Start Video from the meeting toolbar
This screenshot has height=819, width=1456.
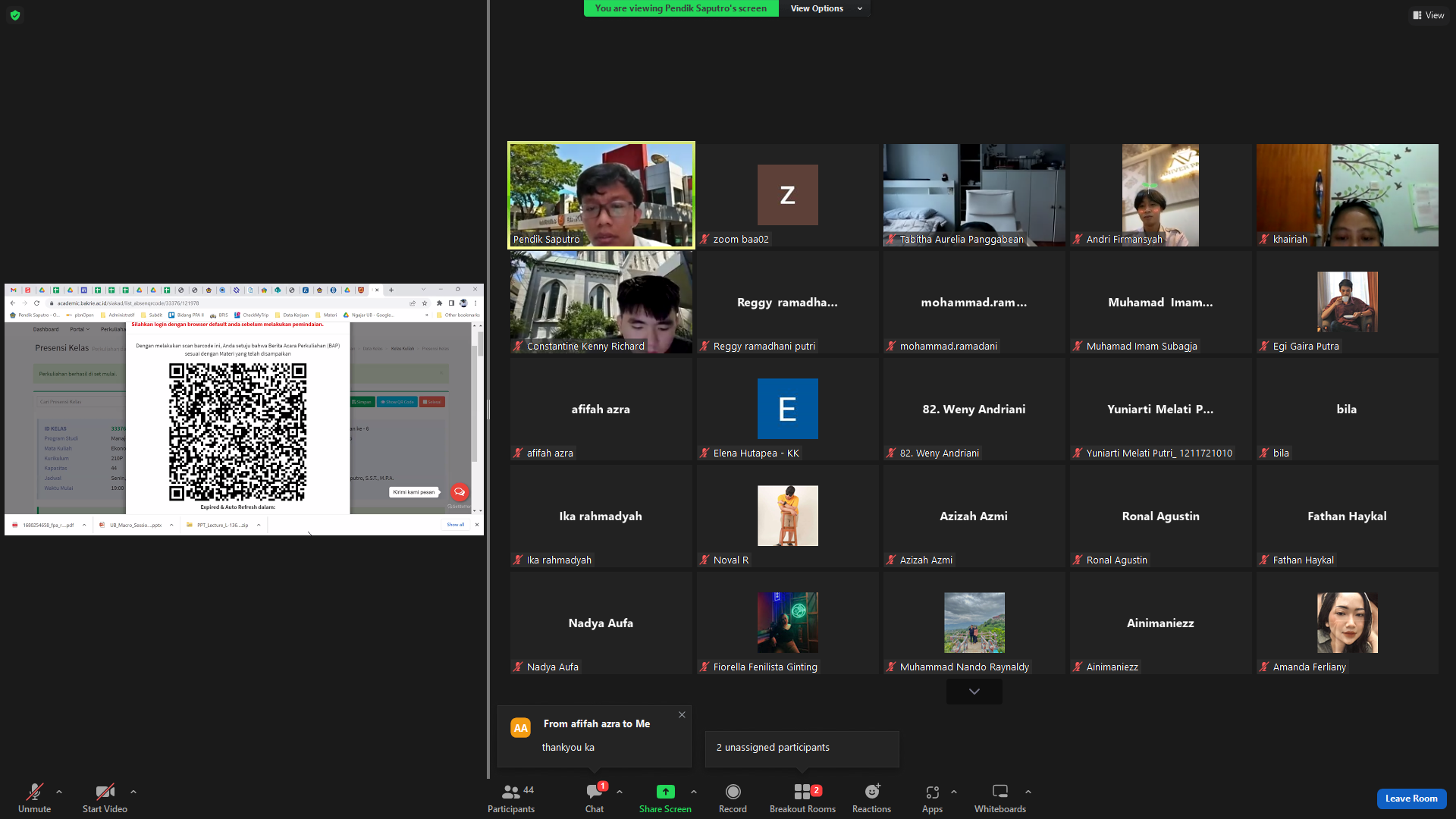[x=105, y=798]
